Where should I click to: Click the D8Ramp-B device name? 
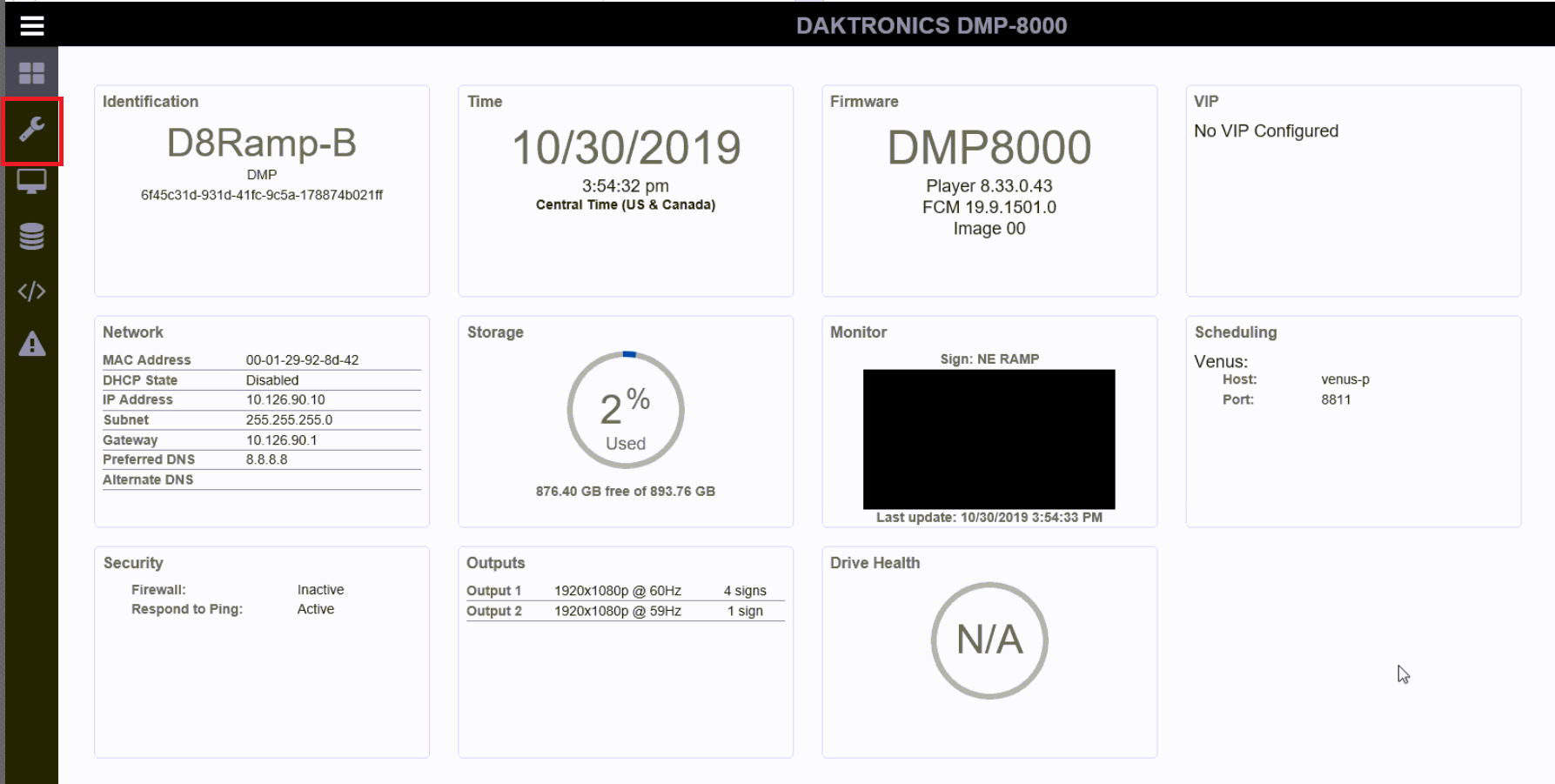(261, 144)
